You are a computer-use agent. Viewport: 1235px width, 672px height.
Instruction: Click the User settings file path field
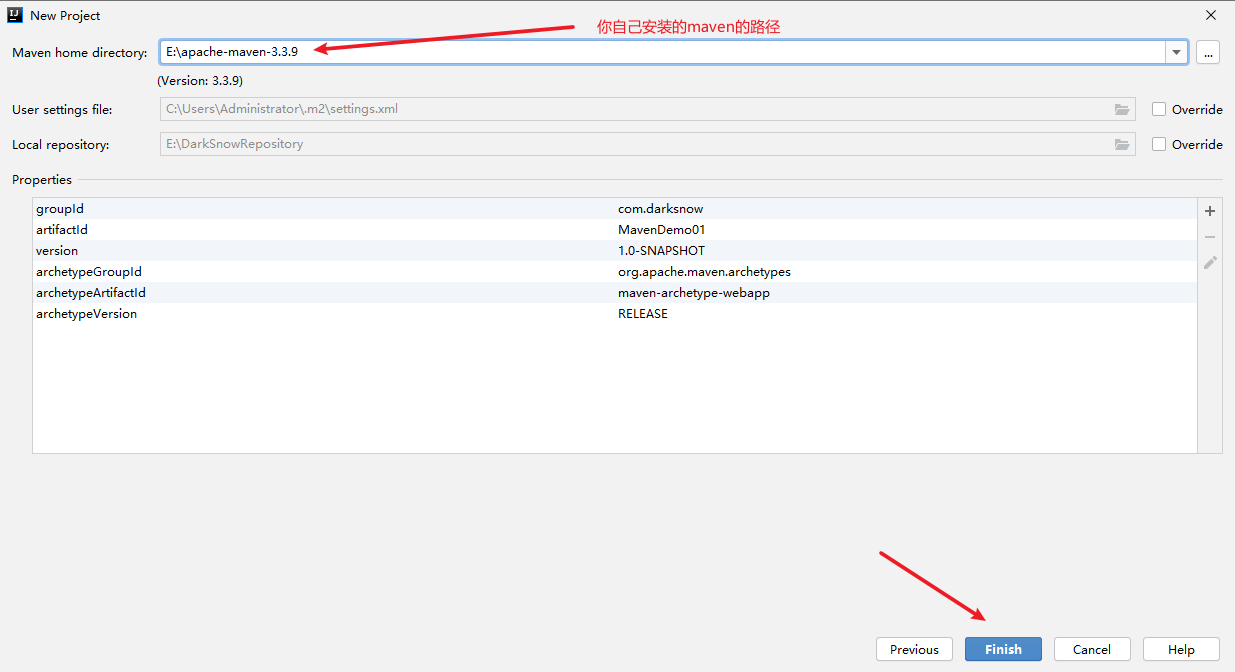pyautogui.click(x=647, y=109)
